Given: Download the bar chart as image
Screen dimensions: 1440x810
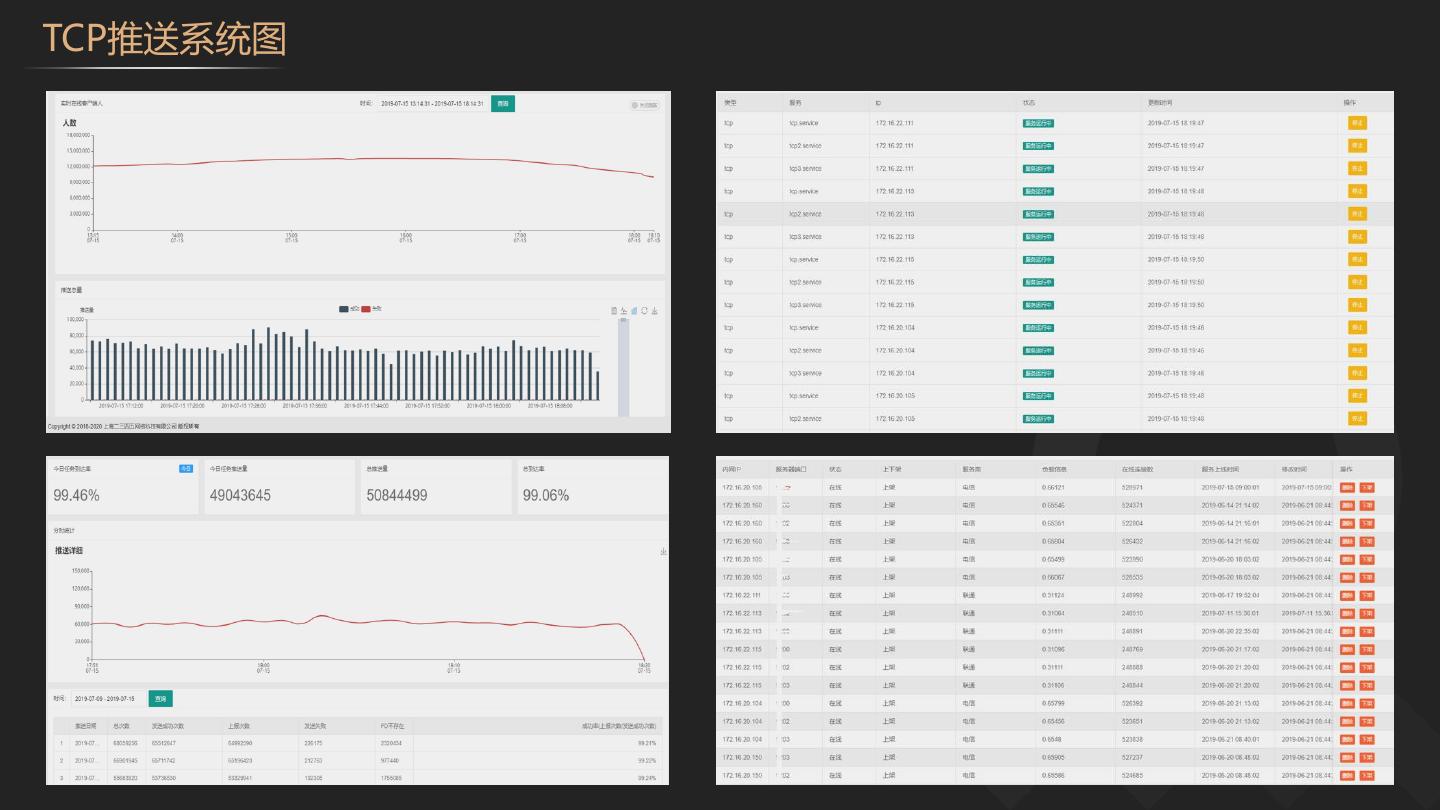Looking at the screenshot, I should [x=655, y=311].
